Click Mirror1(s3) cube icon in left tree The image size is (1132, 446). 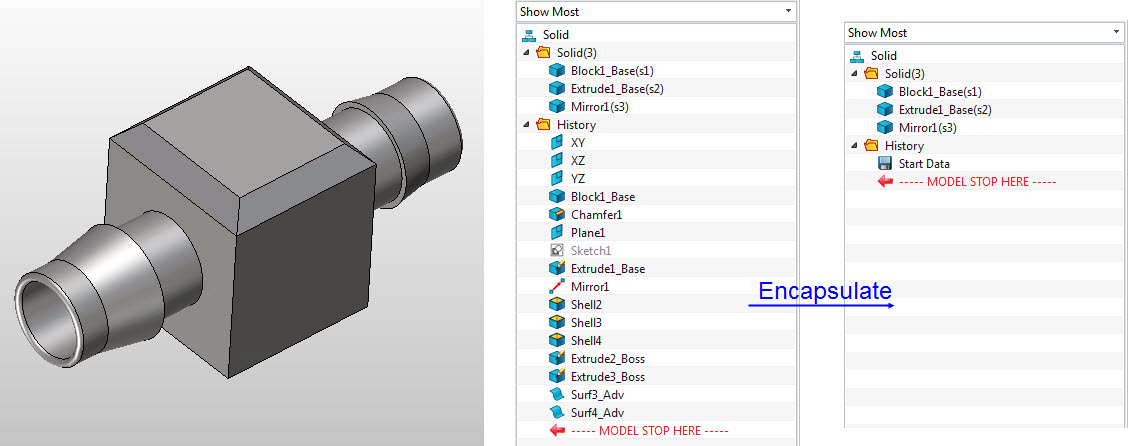[556, 106]
